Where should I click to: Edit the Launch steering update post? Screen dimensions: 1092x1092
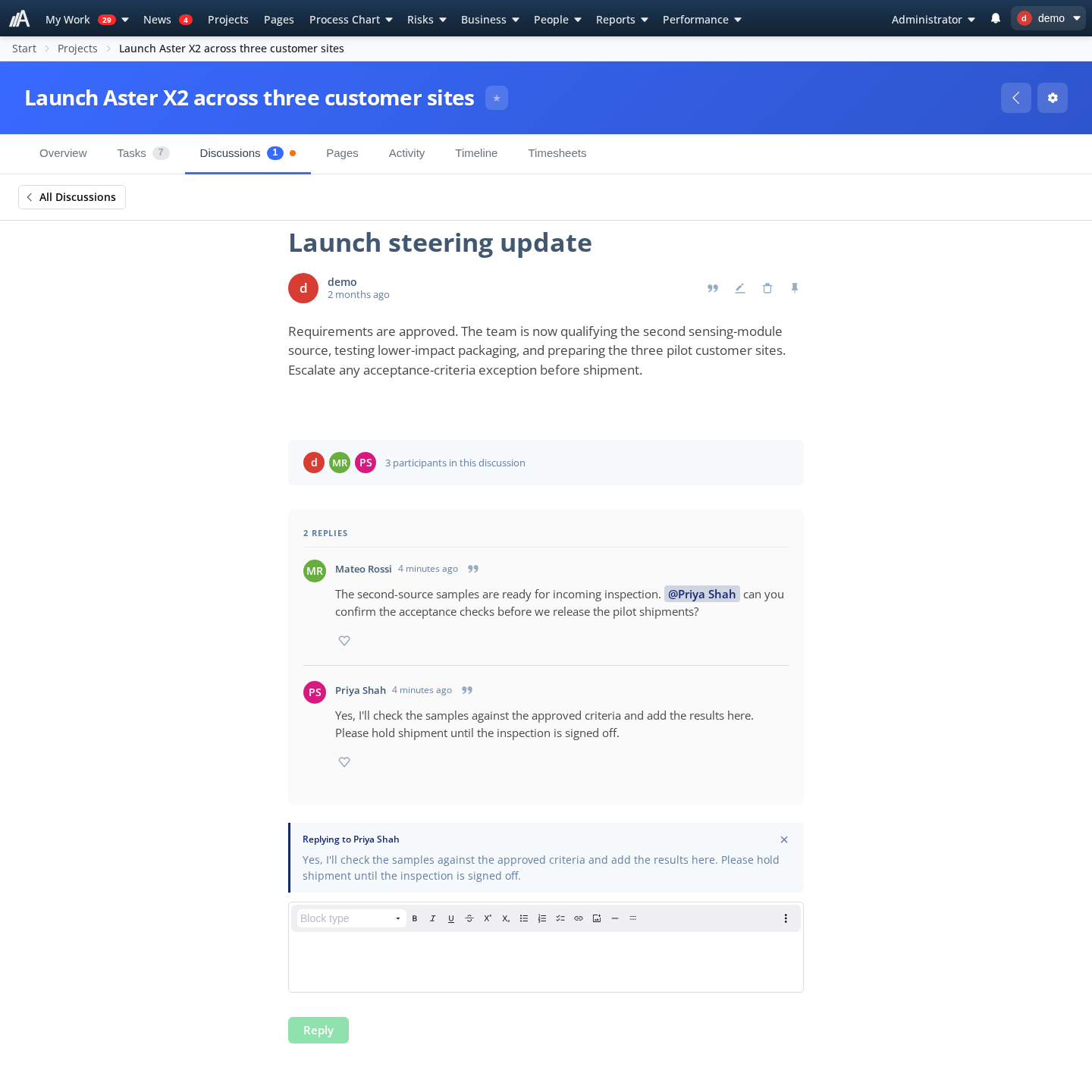tap(740, 288)
